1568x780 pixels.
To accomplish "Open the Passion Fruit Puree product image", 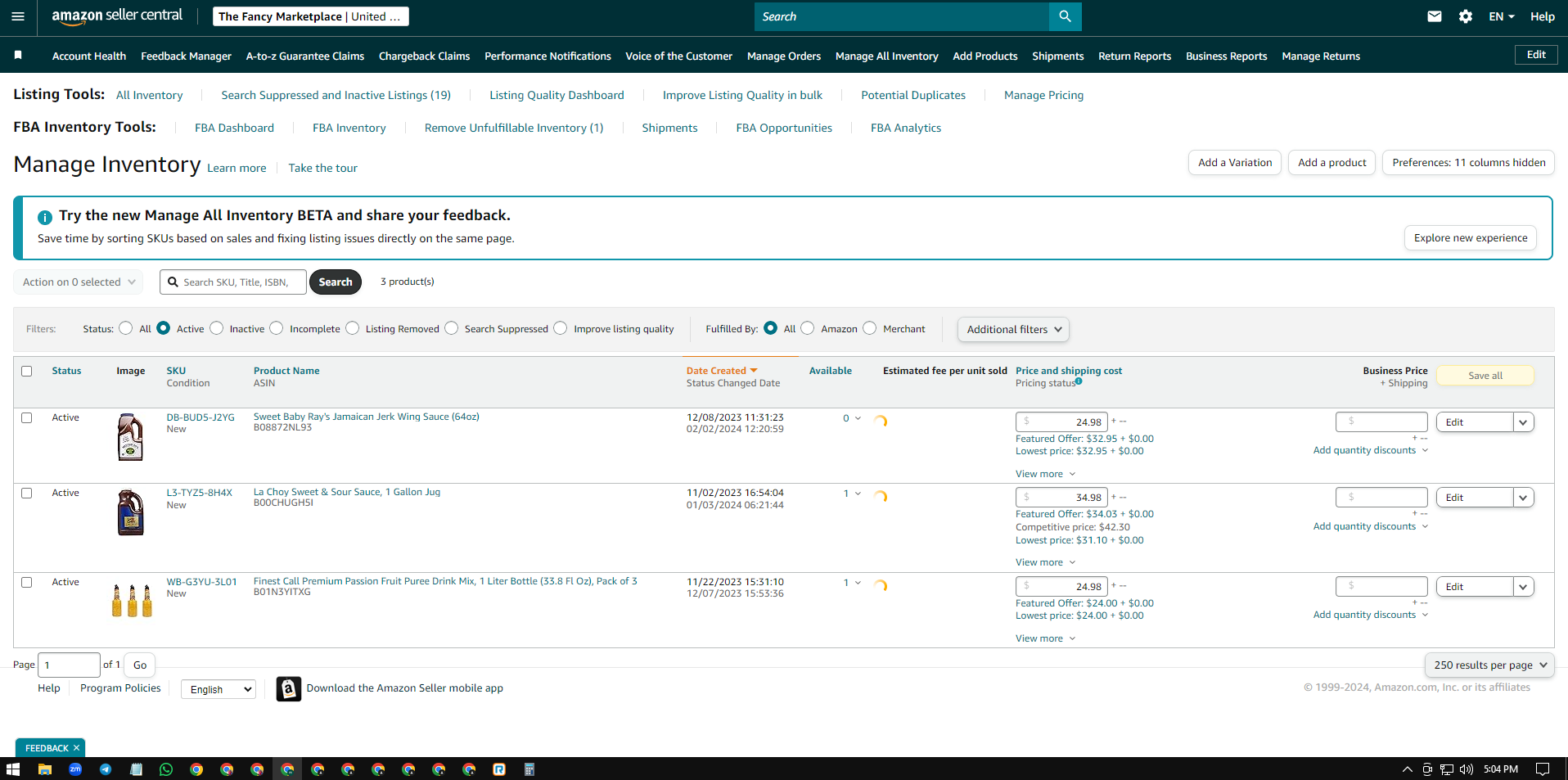I will pos(132,601).
